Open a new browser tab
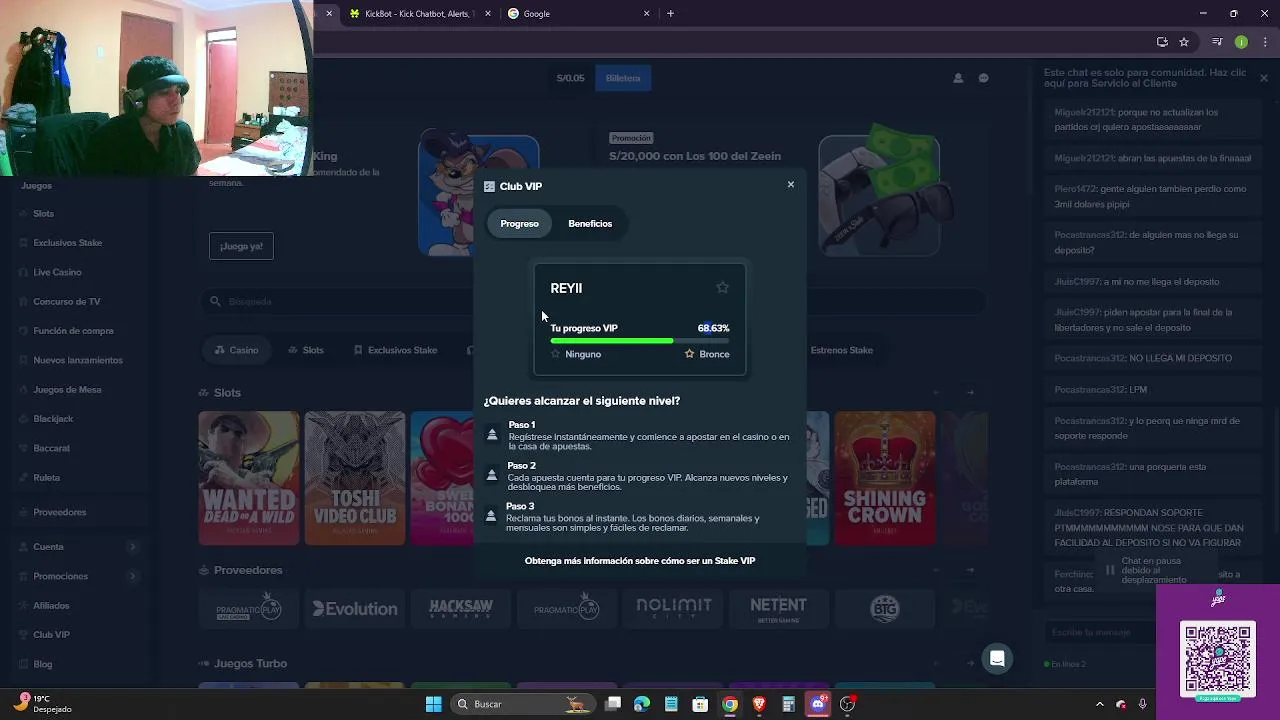Viewport: 1280px width, 720px height. click(670, 14)
